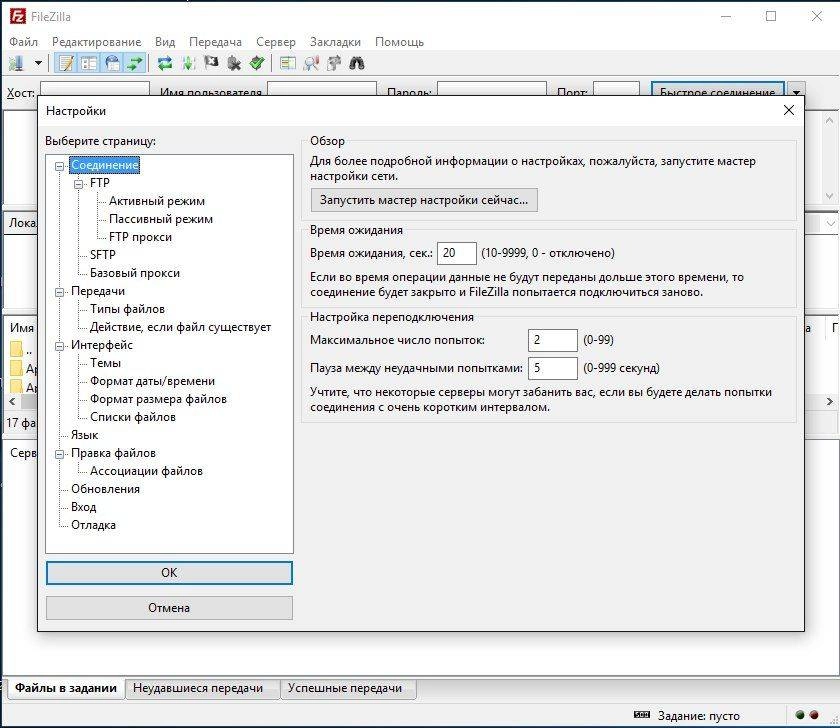Viewport: 840px width, 728px height.
Task: Open the Site Manager toolbar icon
Action: (x=16, y=63)
